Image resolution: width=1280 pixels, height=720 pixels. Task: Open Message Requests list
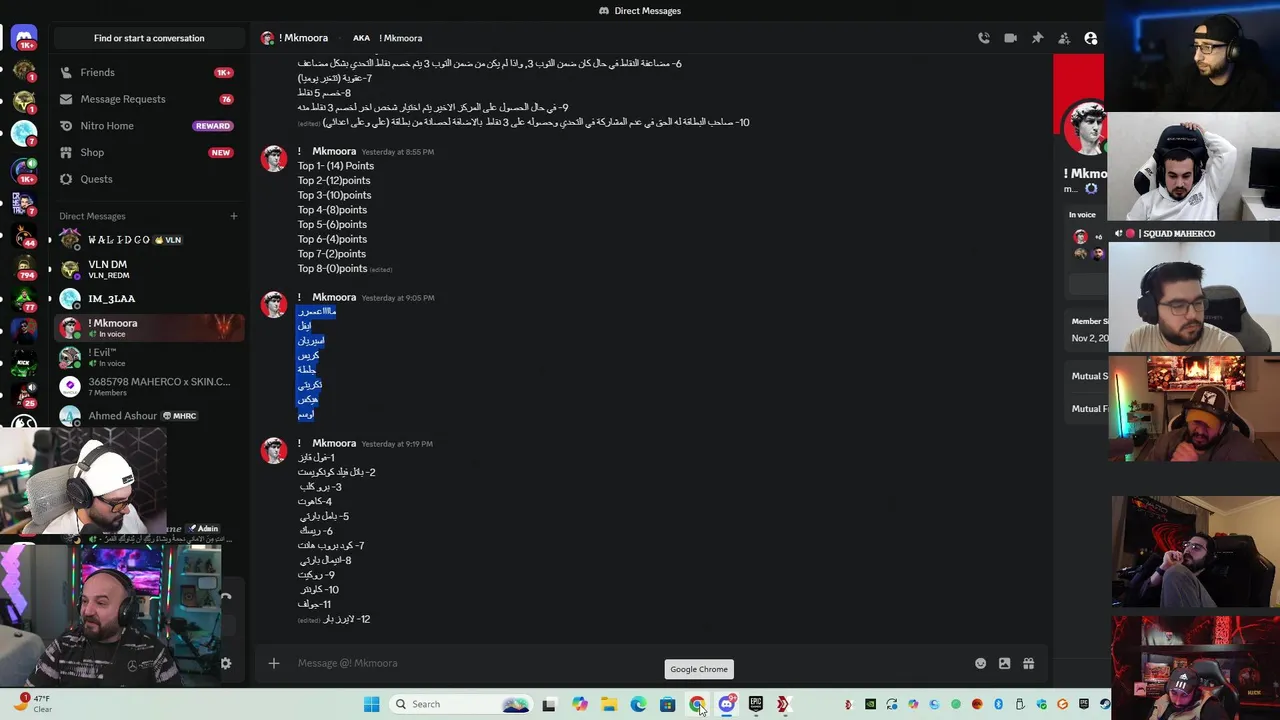[149, 99]
